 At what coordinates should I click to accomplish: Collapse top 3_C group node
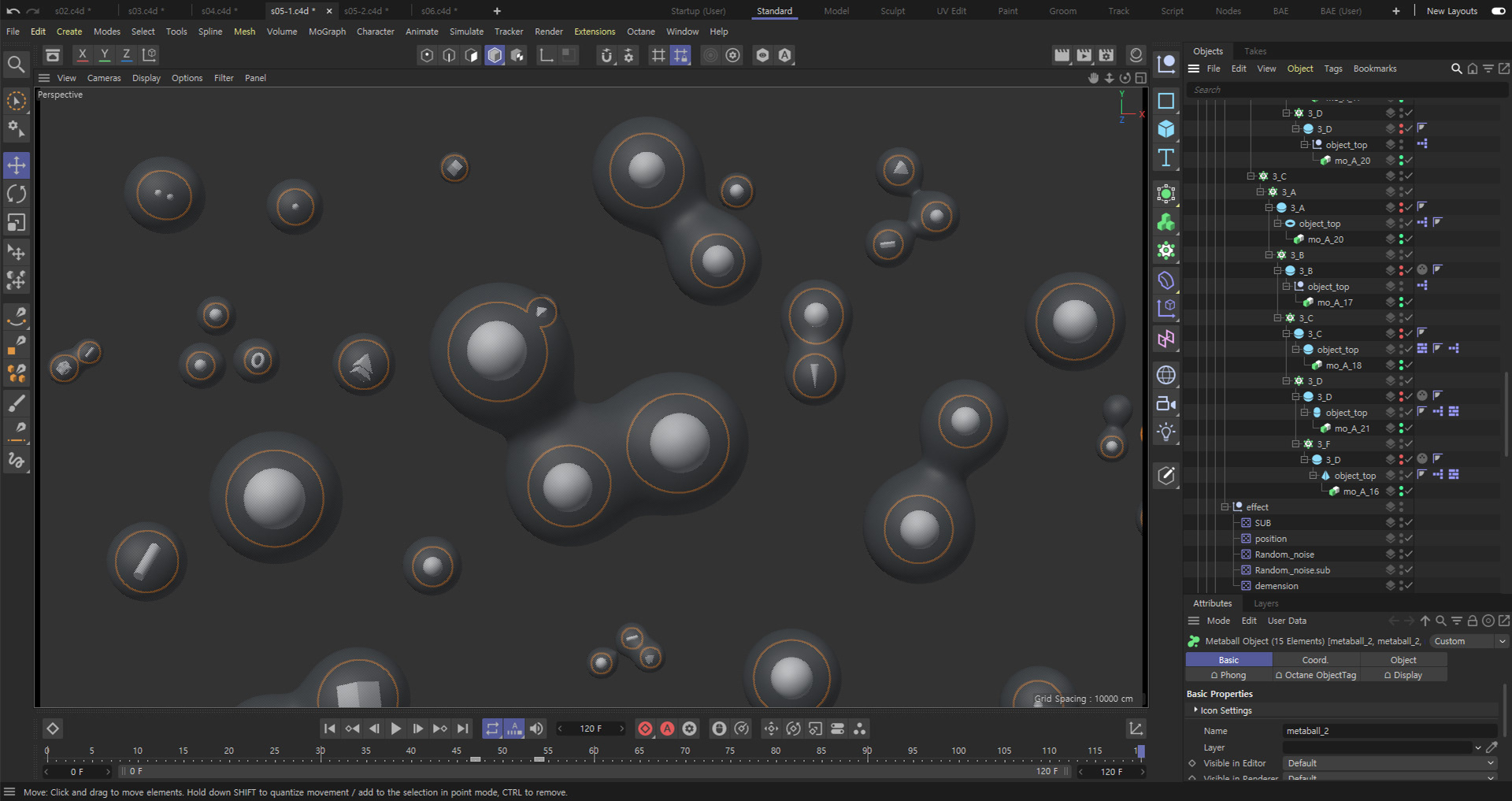[x=1251, y=176]
